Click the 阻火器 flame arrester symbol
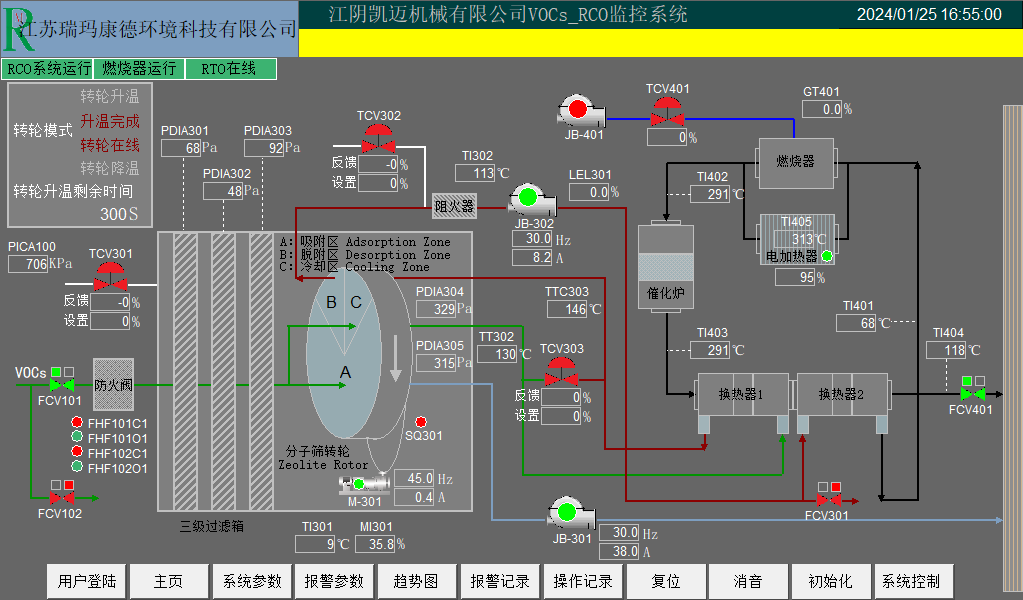Image resolution: width=1023 pixels, height=600 pixels. pos(454,206)
